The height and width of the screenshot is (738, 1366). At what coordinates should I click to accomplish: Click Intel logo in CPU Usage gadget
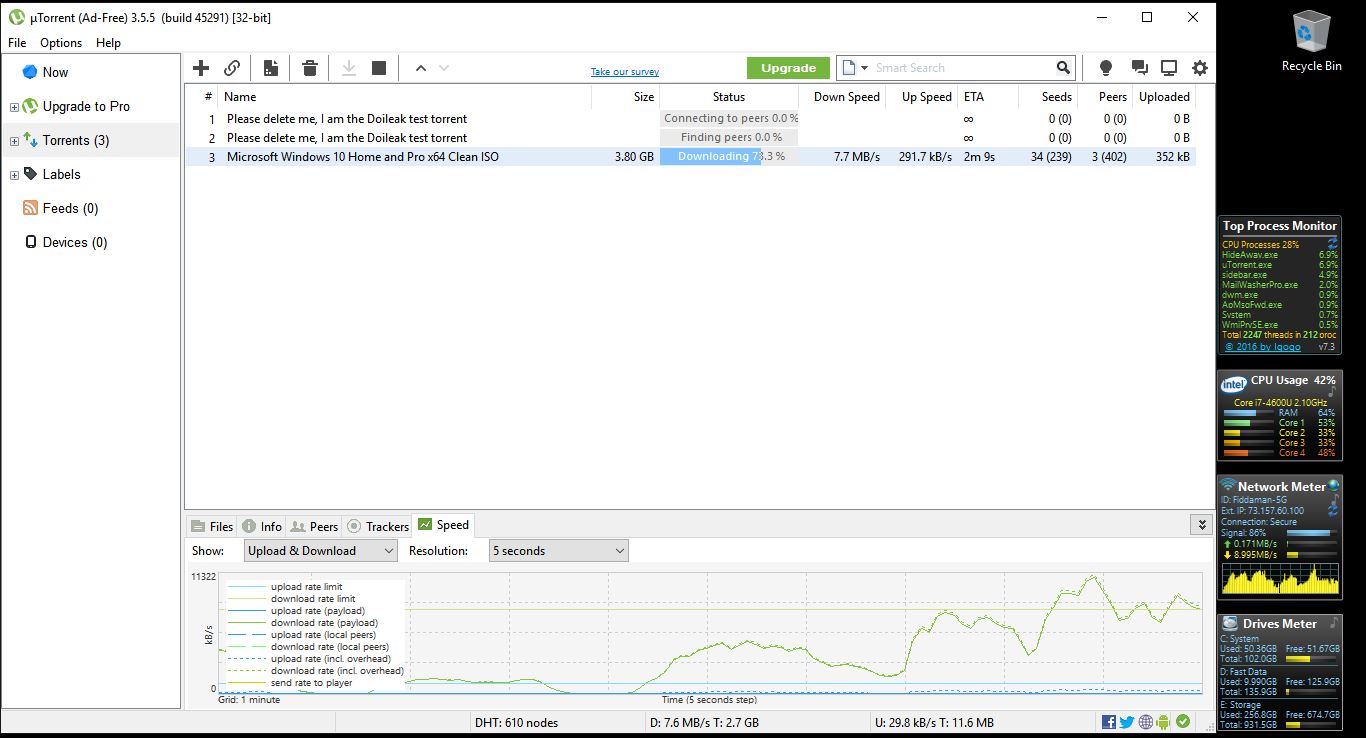(1234, 384)
